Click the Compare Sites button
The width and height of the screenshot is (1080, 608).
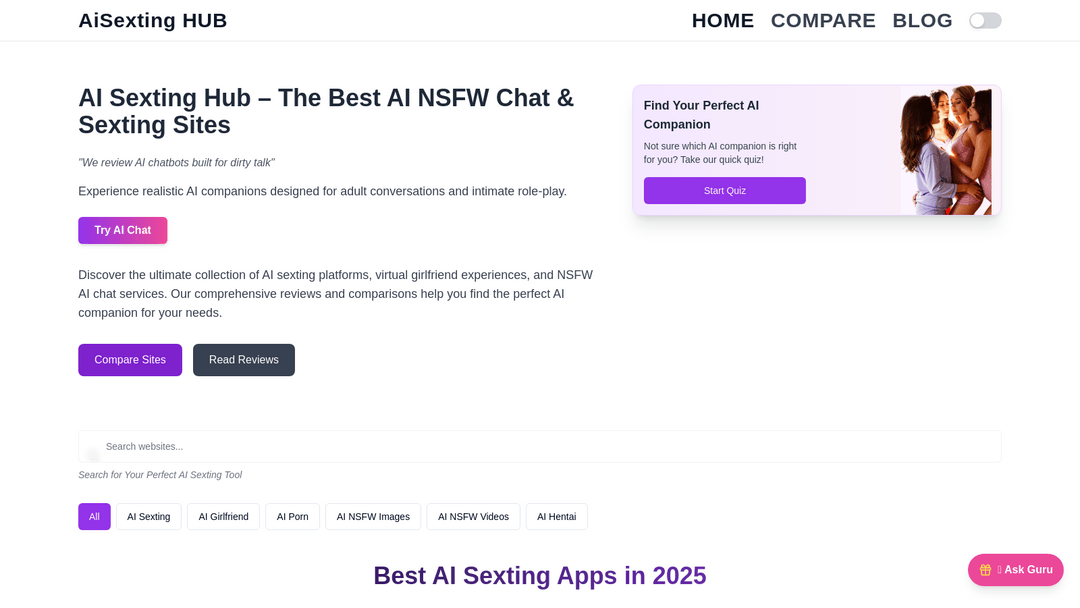click(x=130, y=360)
